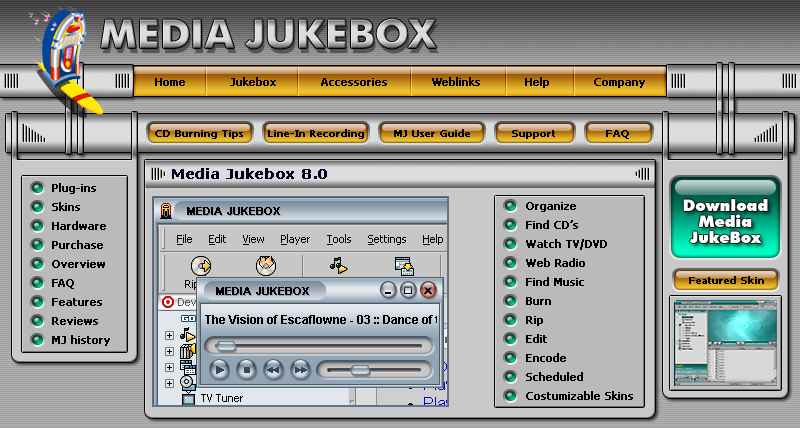This screenshot has height=428, width=800.
Task: Click the green bullet beside Burn
Action: 510,301
